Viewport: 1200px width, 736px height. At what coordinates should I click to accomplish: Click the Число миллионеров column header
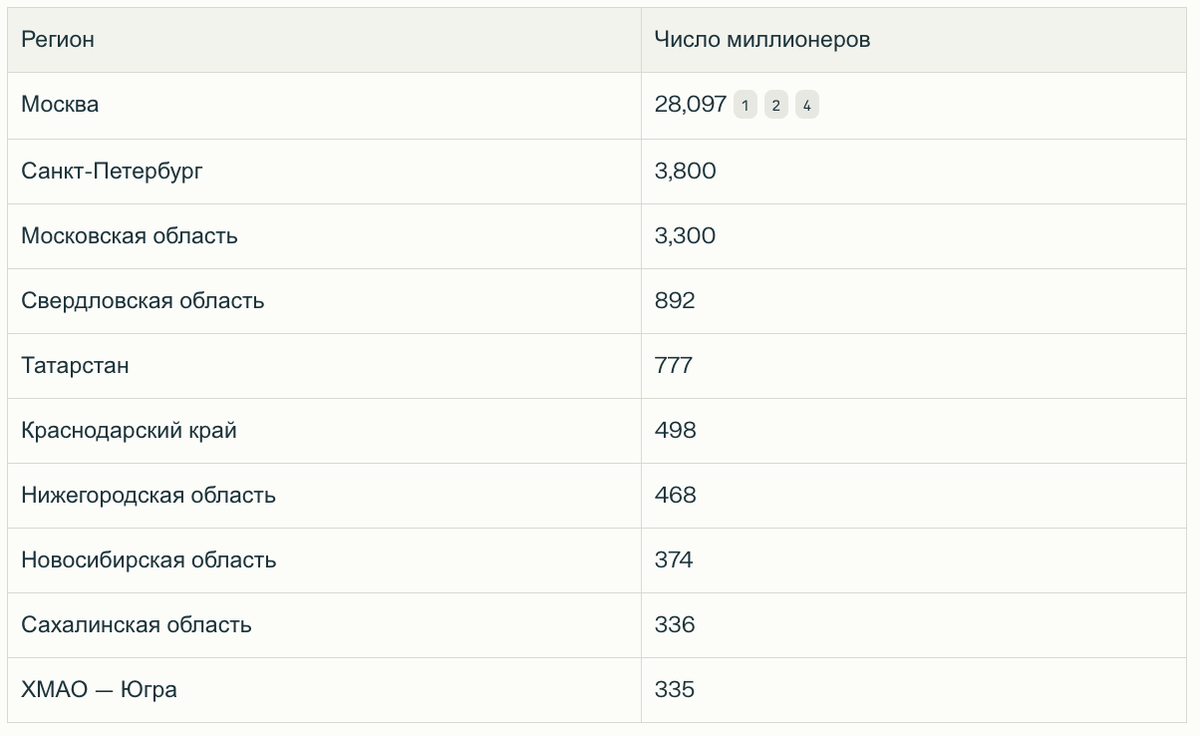pos(762,40)
